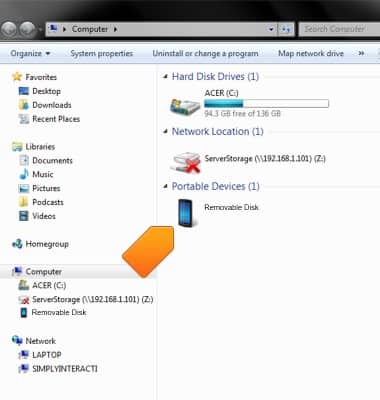Click the Hard Disk Drives (1) heading
The width and height of the screenshot is (380, 400).
[x=215, y=77]
